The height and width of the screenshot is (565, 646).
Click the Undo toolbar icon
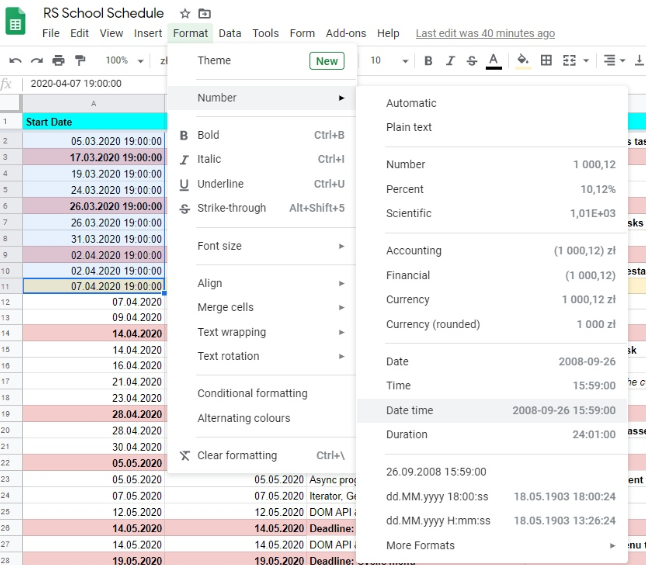coord(15,61)
